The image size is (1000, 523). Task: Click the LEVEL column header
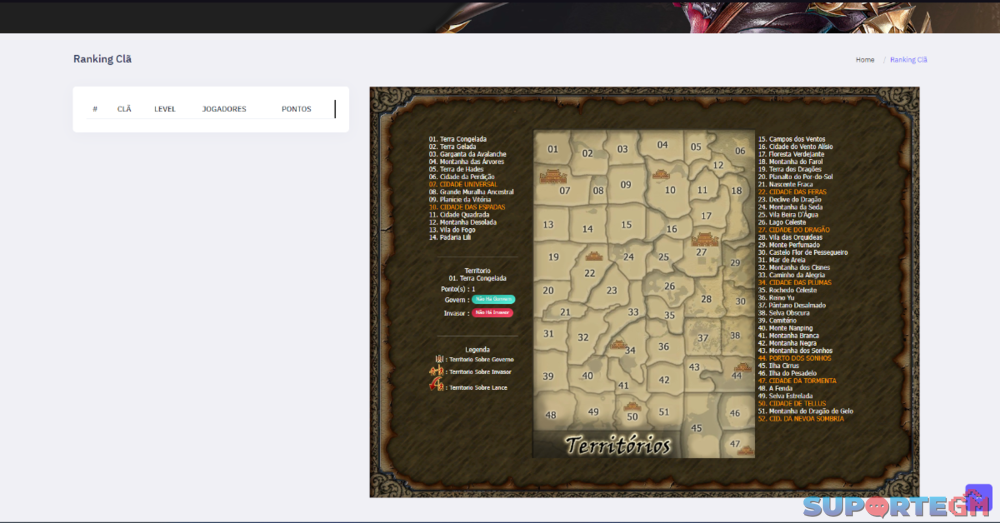(x=165, y=109)
